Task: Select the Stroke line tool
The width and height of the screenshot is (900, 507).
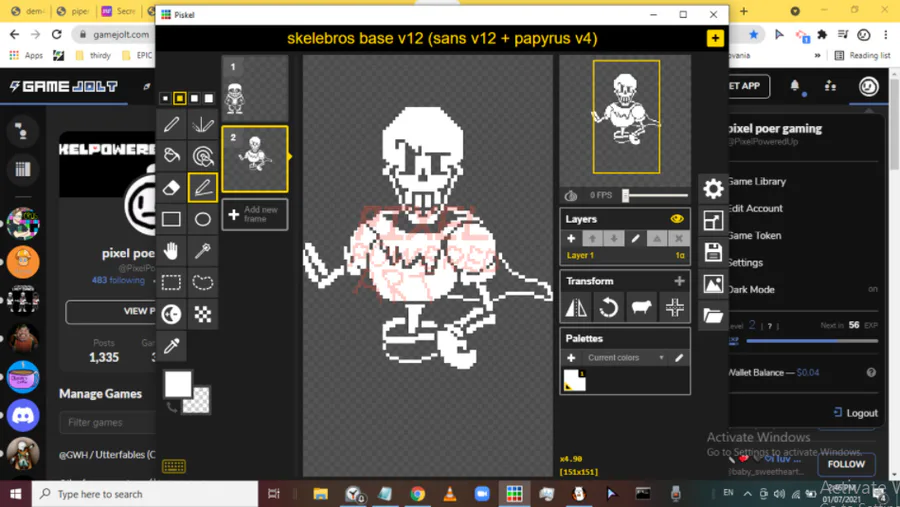Action: click(203, 187)
